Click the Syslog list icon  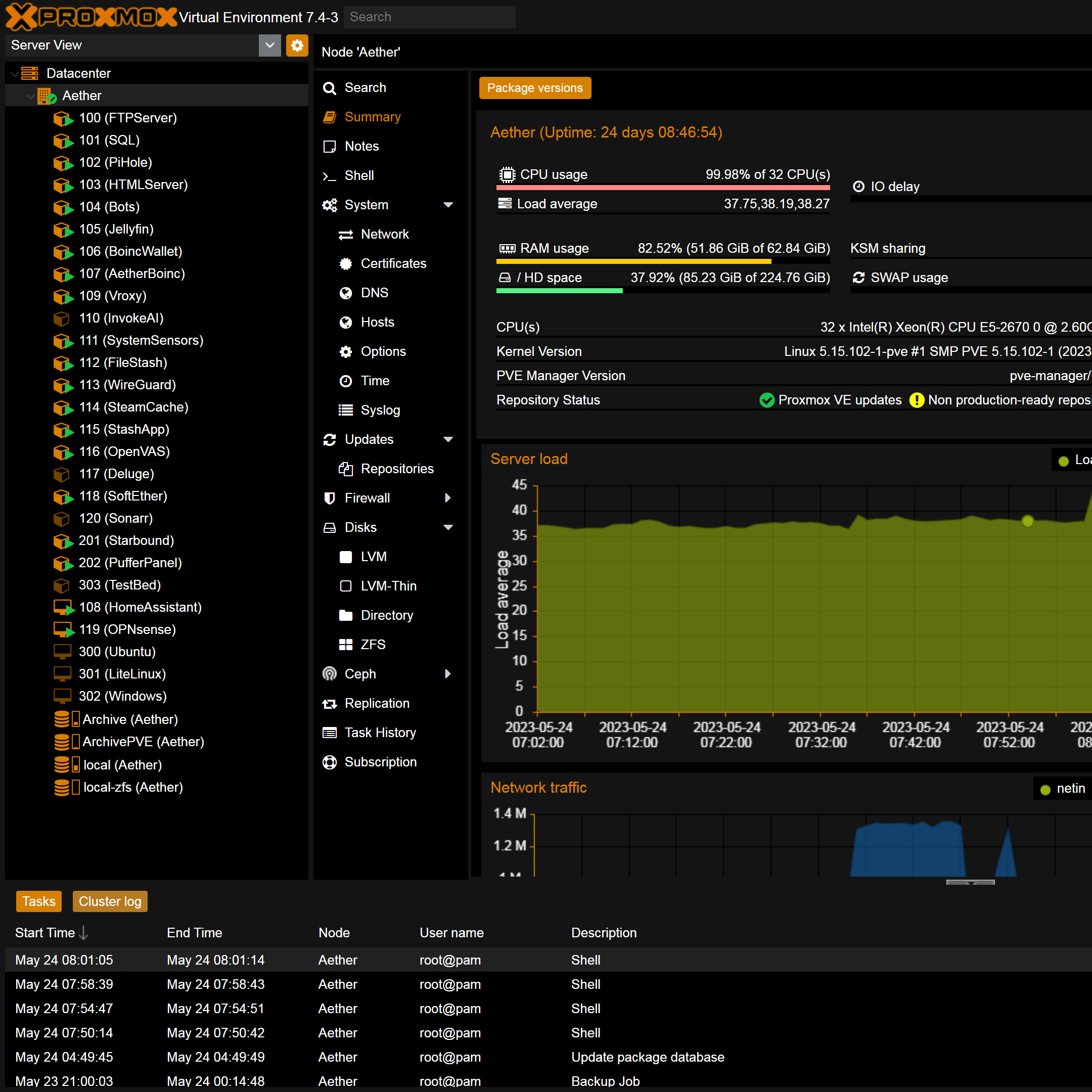(x=346, y=411)
